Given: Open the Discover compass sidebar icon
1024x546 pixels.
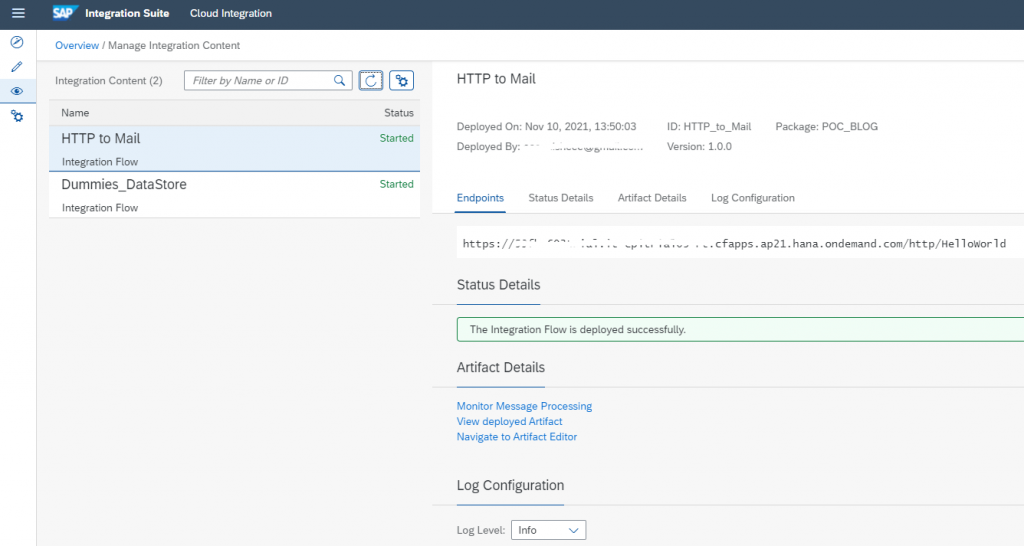Looking at the screenshot, I should pos(17,42).
